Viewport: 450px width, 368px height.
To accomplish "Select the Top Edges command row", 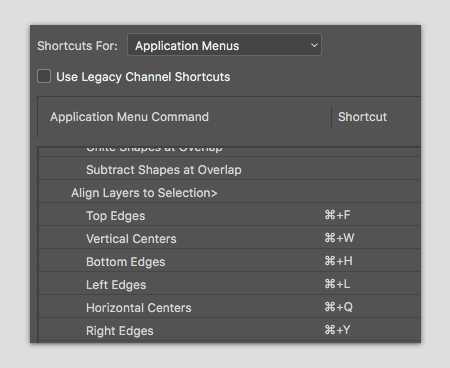I will point(230,215).
